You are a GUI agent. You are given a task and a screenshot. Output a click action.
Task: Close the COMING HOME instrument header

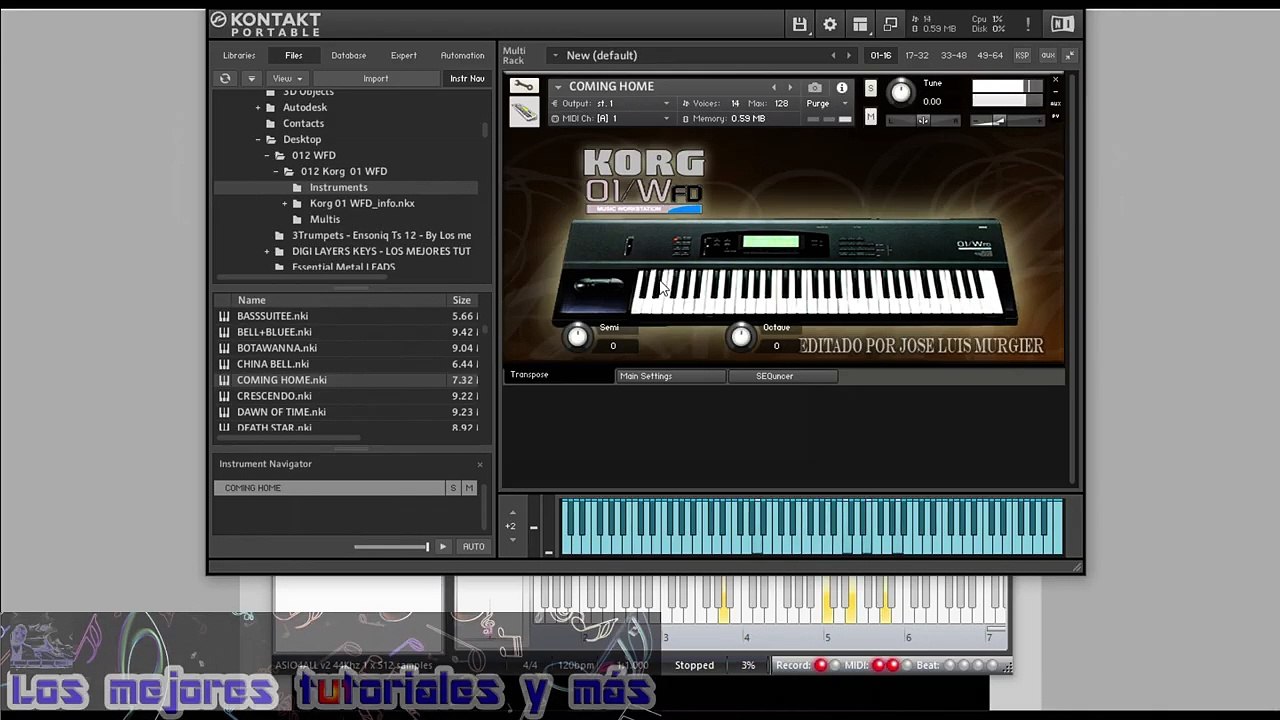(x=1055, y=80)
